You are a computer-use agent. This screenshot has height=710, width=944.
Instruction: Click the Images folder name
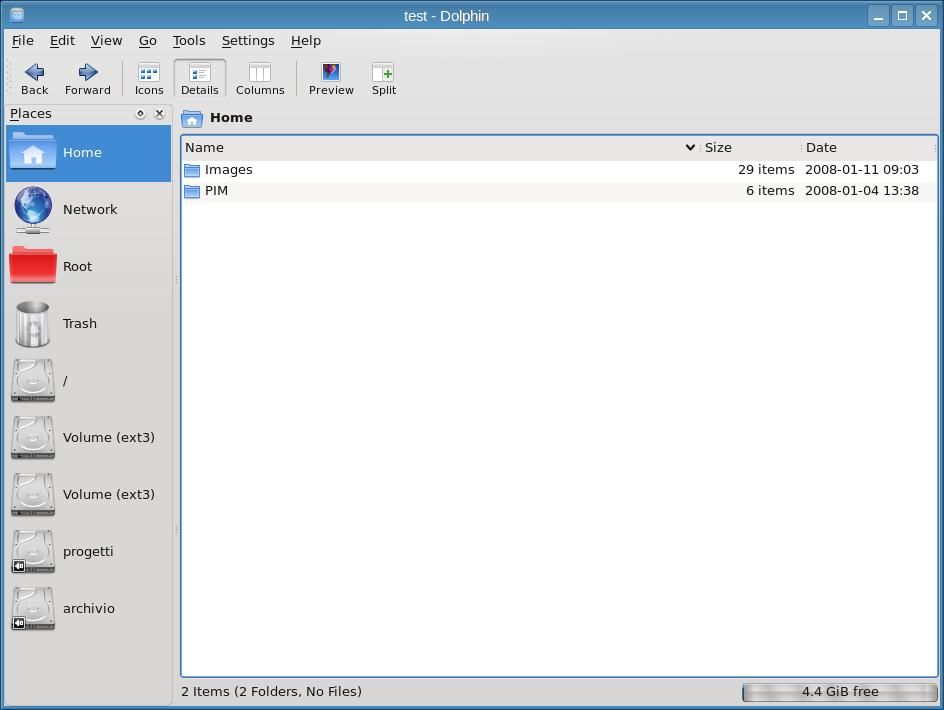pyautogui.click(x=229, y=170)
